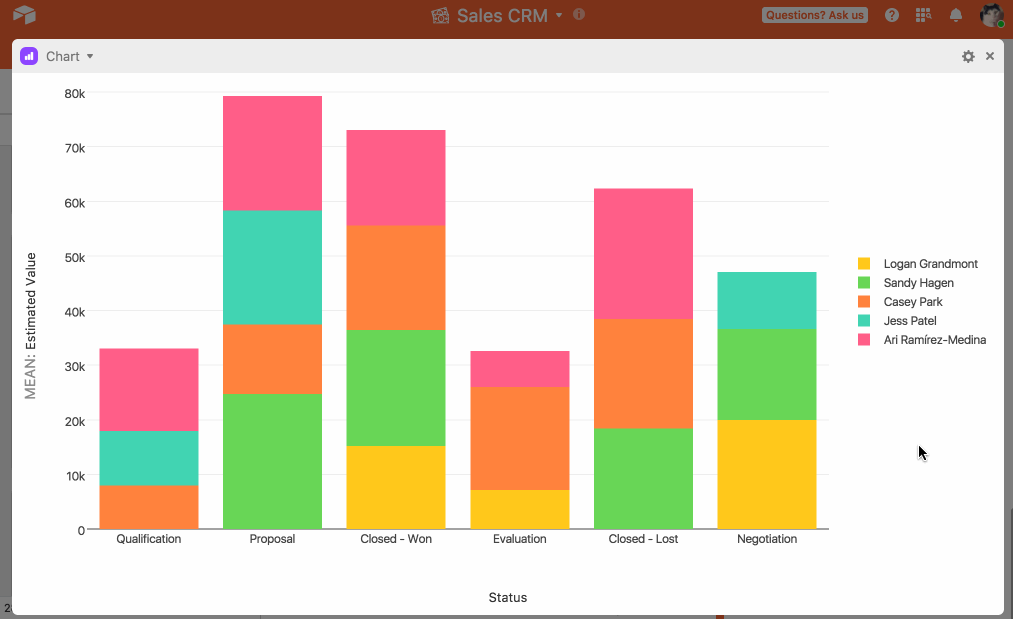Click the Status x-axis title
The height and width of the screenshot is (619, 1013).
click(508, 598)
